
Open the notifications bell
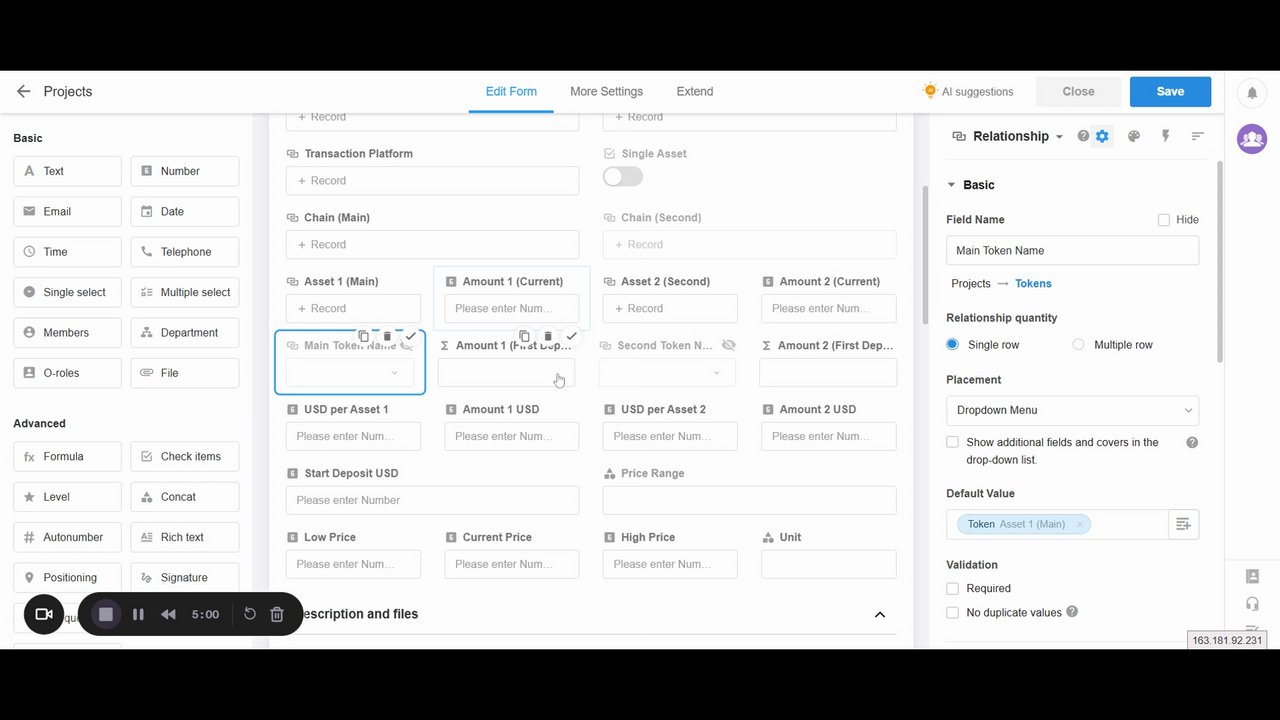1252,93
